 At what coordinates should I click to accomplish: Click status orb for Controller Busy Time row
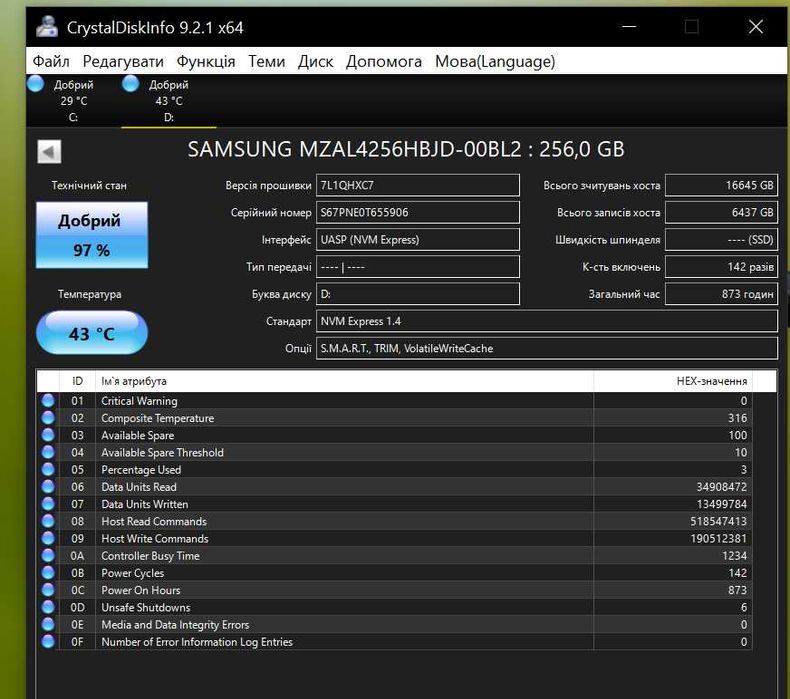[48, 555]
